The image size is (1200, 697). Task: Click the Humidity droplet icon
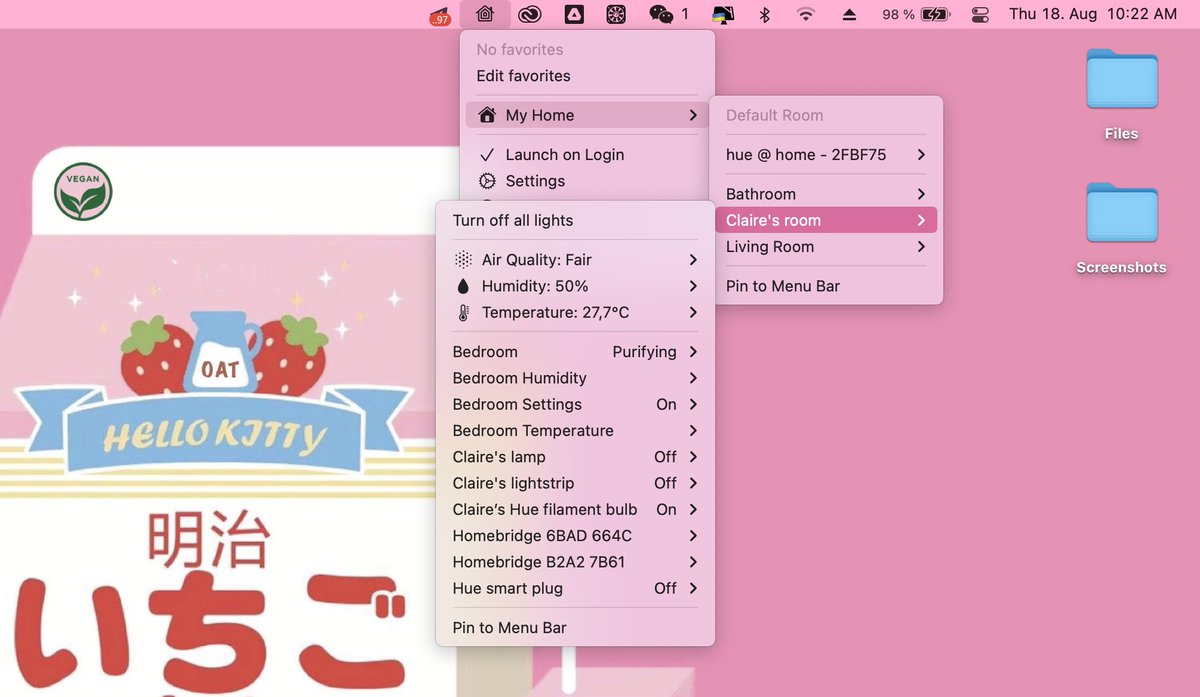pos(463,286)
